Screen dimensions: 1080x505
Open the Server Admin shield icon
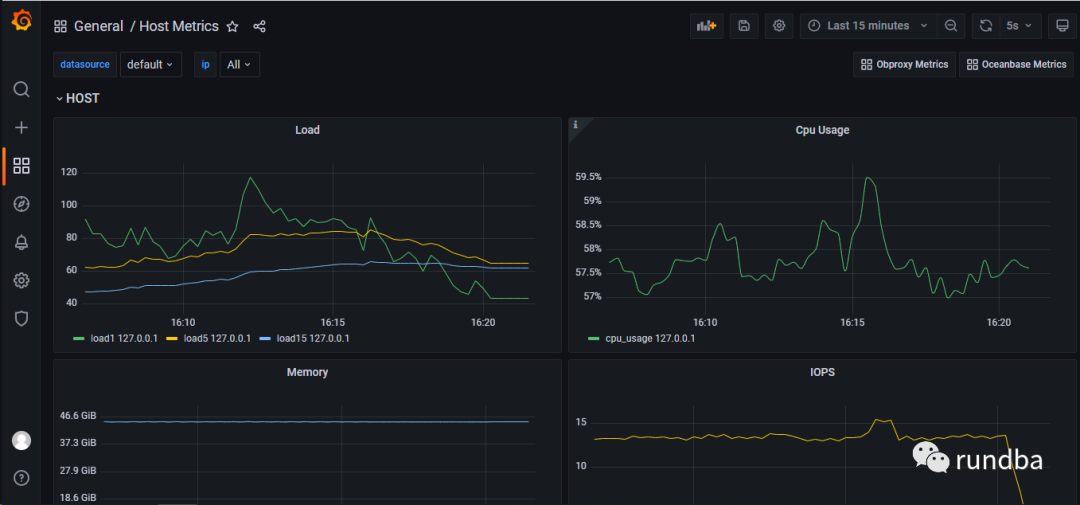click(21, 318)
